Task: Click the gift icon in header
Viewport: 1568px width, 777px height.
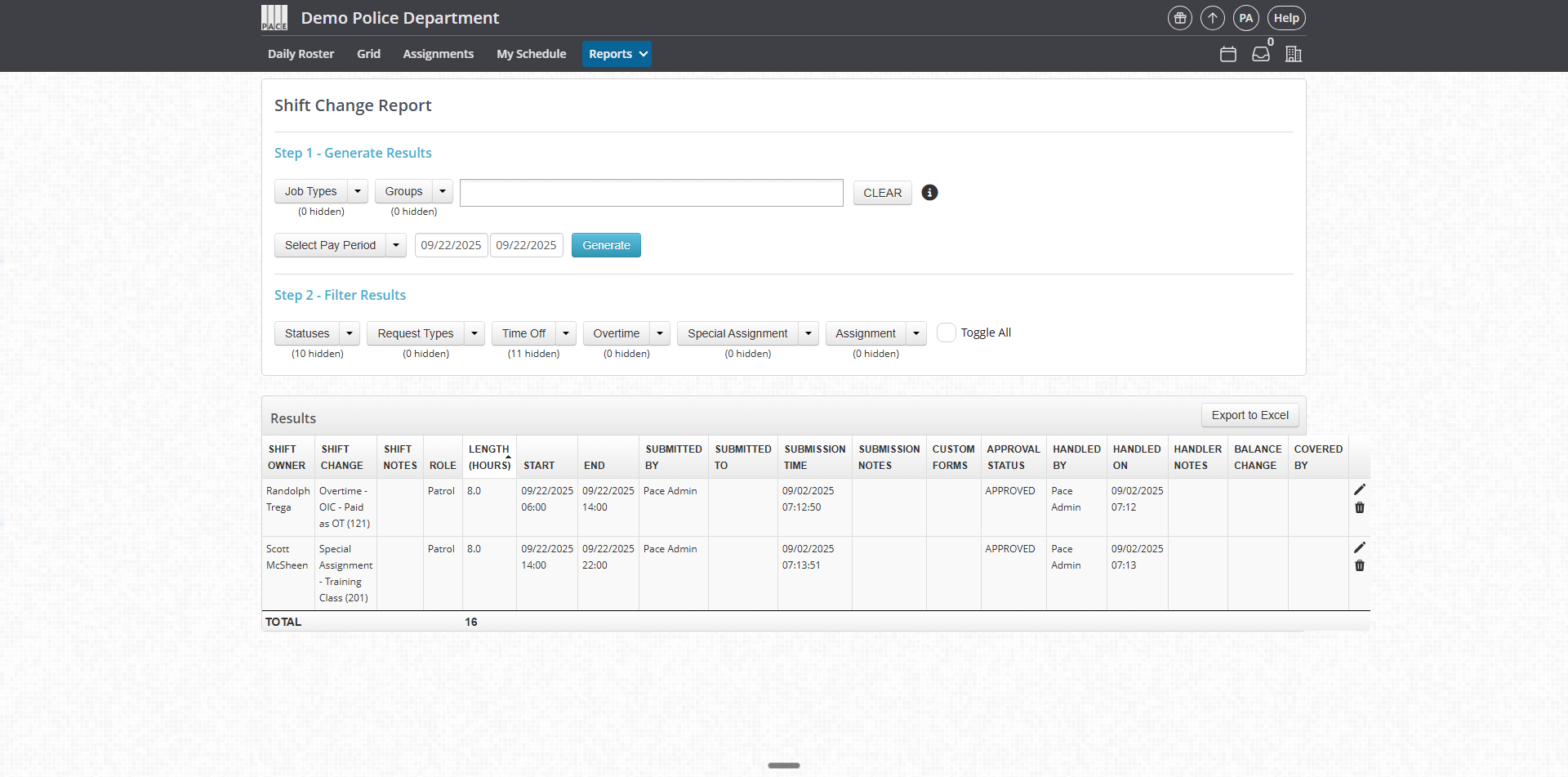Action: tap(1179, 18)
